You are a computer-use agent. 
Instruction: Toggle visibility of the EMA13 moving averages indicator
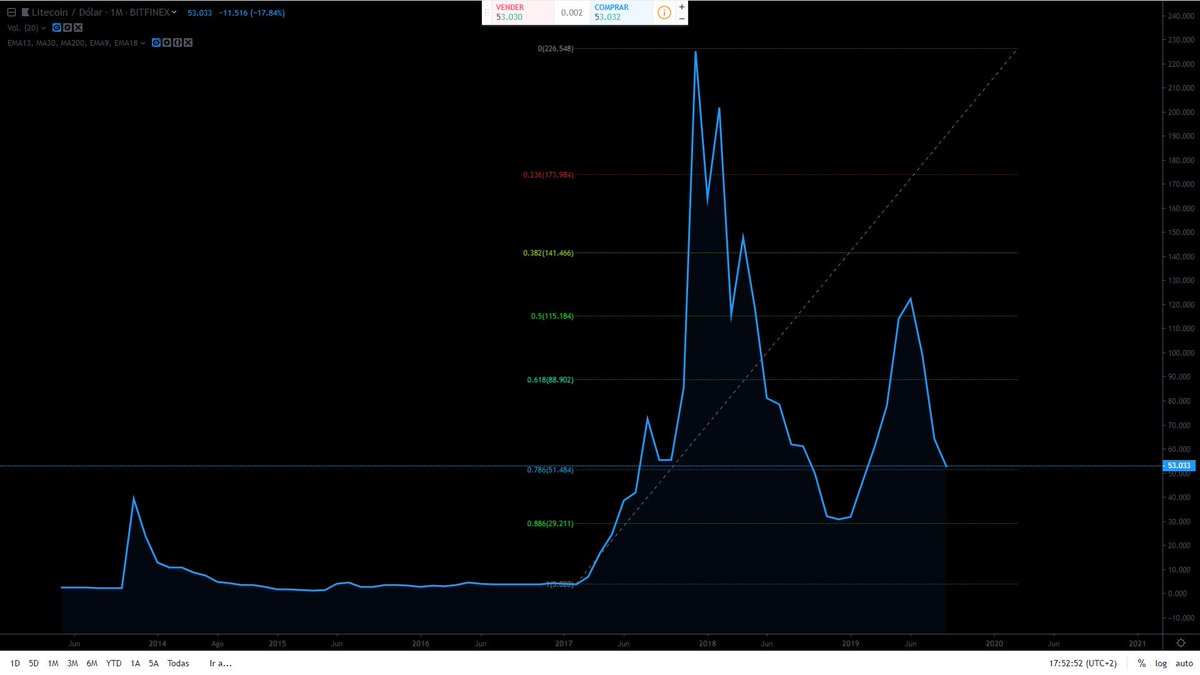[156, 43]
